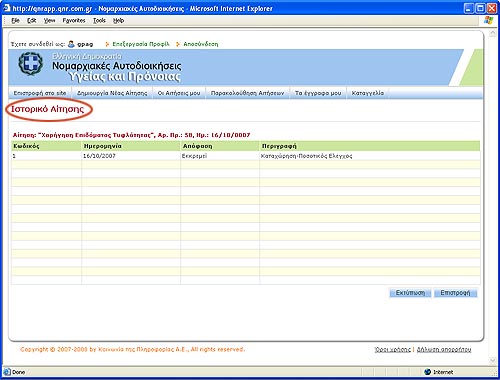Image resolution: width=500 pixels, height=380 pixels.
Task: Click the Copyright 2007-2008 footer text
Action: point(132,349)
